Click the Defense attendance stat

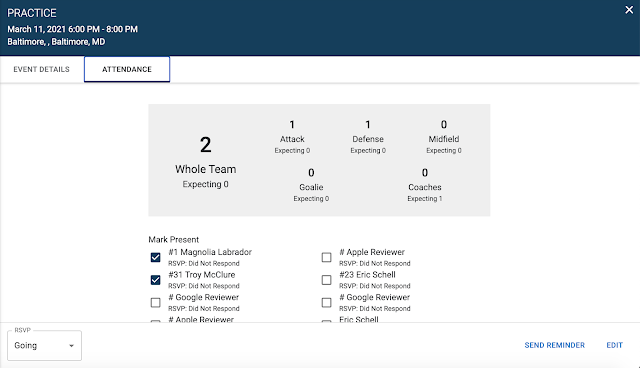(368, 137)
